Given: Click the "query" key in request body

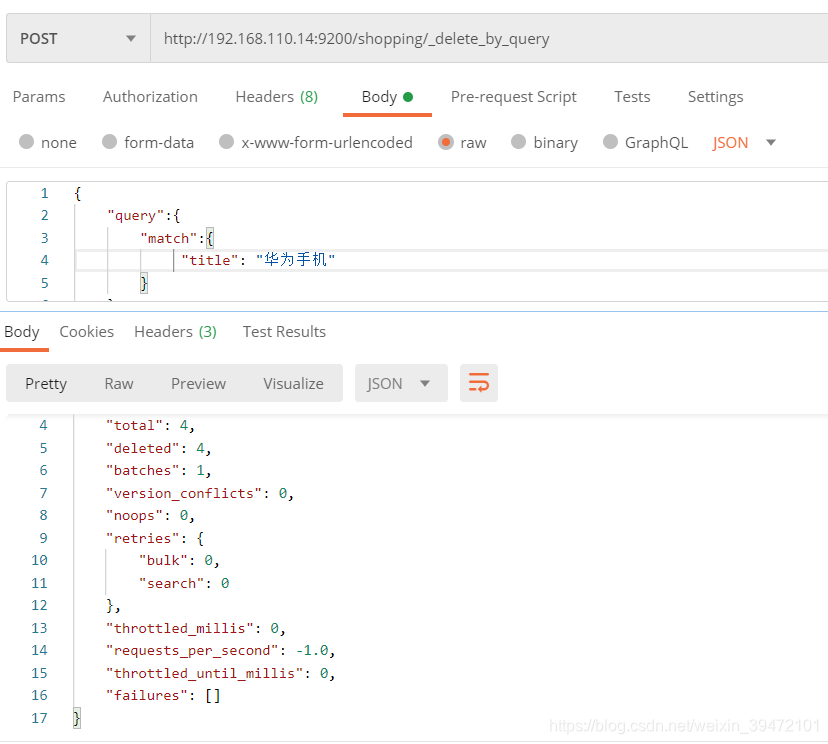Looking at the screenshot, I should 136,215.
